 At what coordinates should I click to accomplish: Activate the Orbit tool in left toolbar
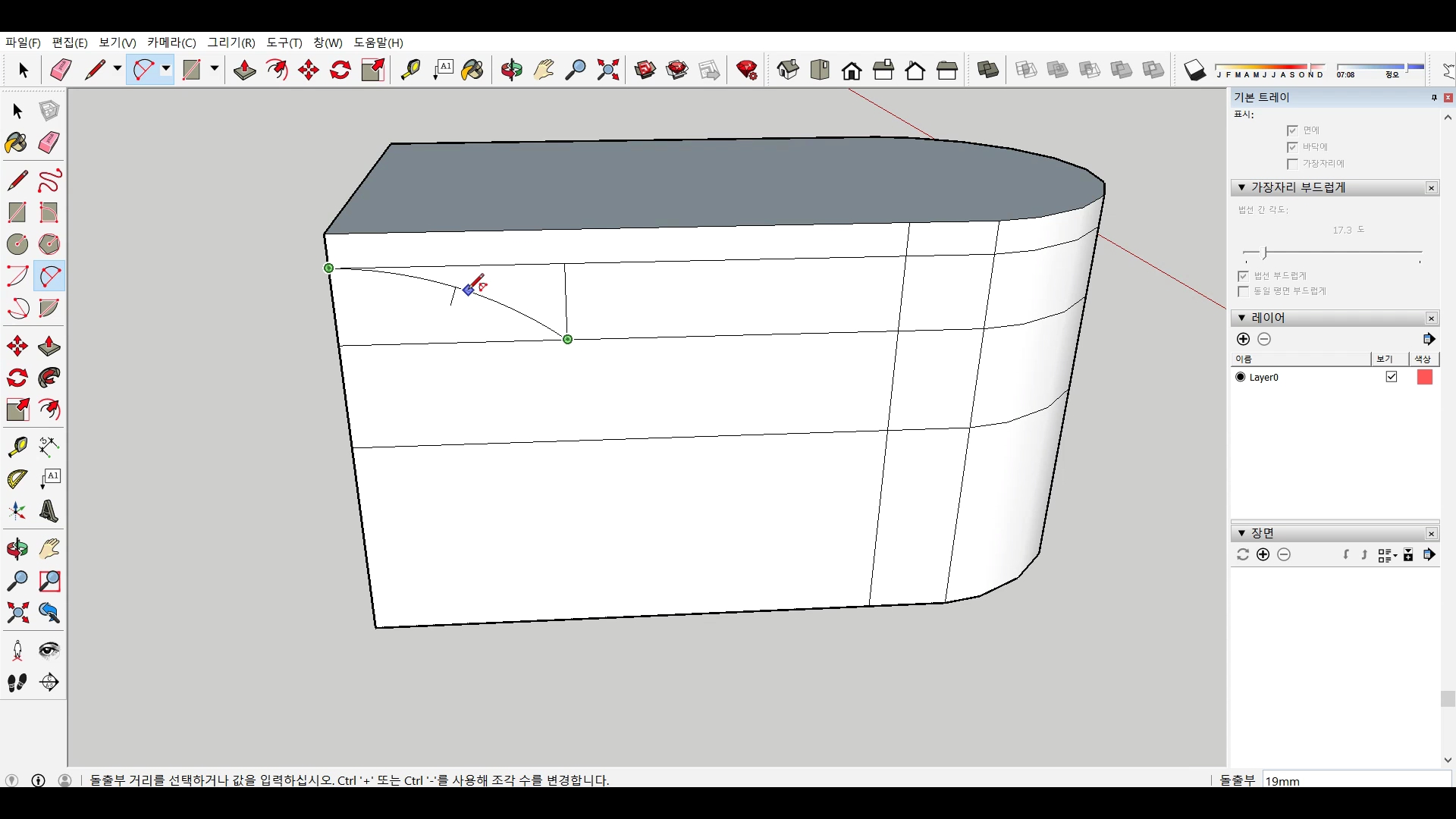tap(17, 548)
